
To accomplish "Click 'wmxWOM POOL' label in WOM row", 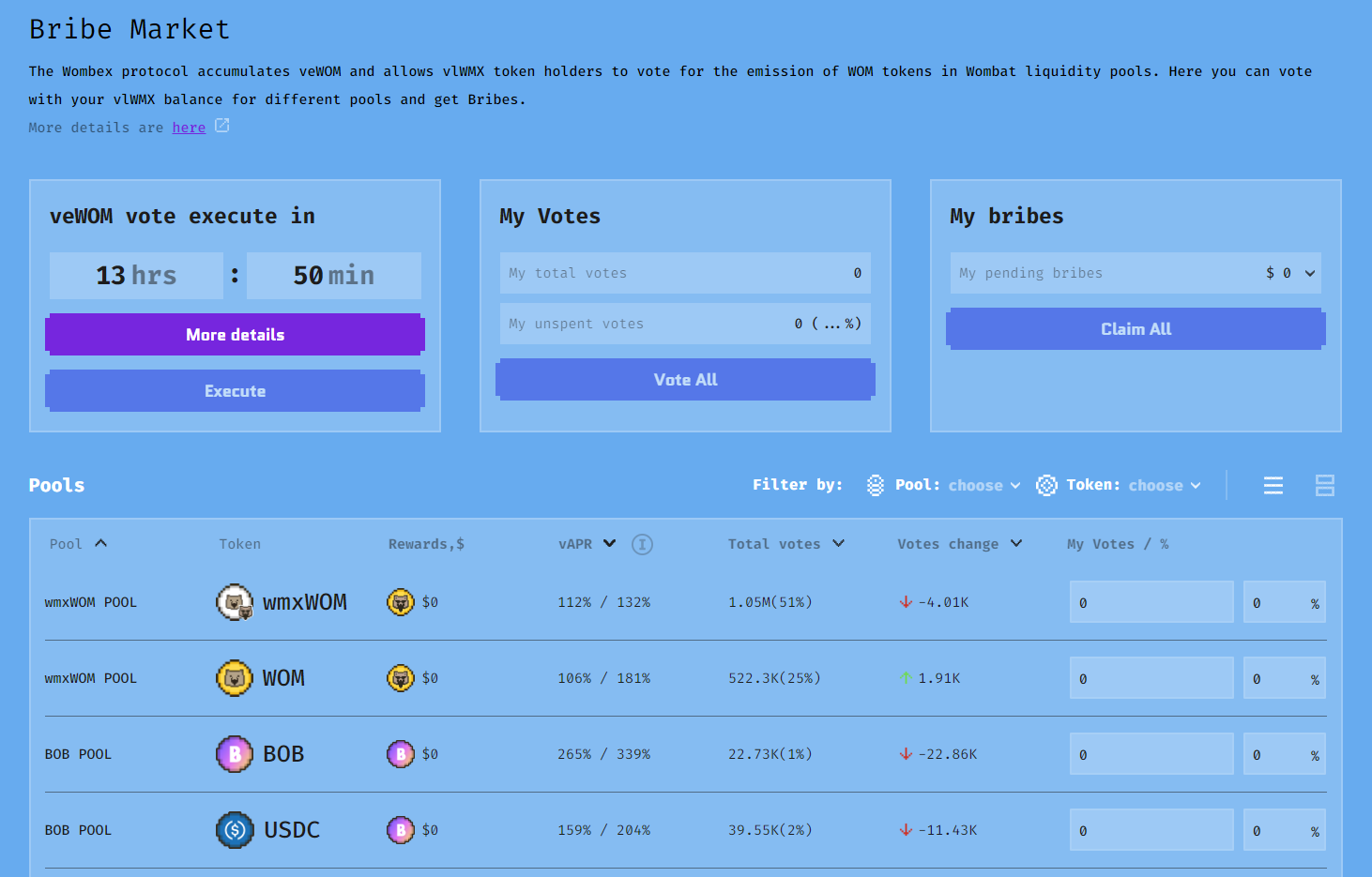I will click(x=91, y=678).
